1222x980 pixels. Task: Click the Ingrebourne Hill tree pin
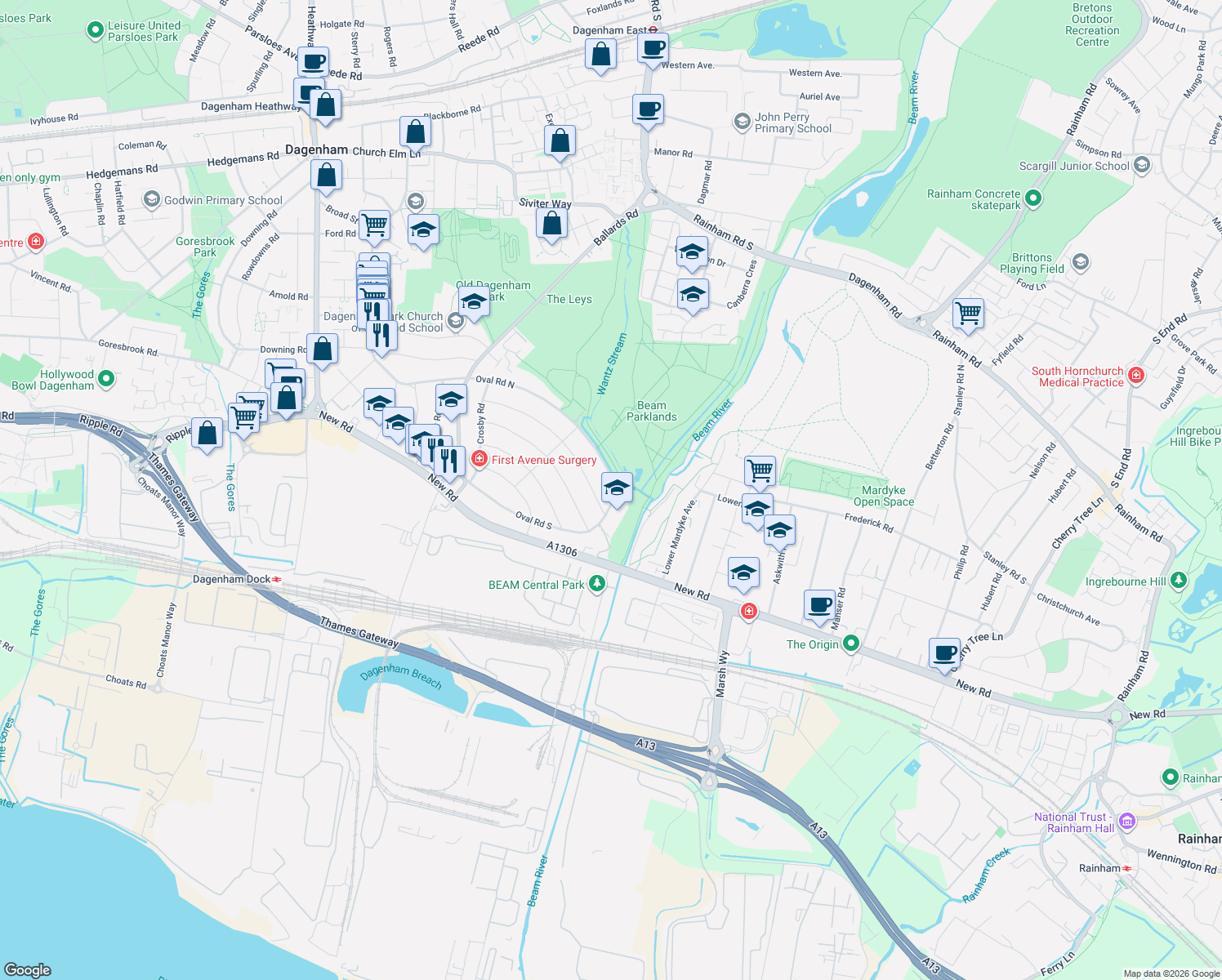[1178, 581]
